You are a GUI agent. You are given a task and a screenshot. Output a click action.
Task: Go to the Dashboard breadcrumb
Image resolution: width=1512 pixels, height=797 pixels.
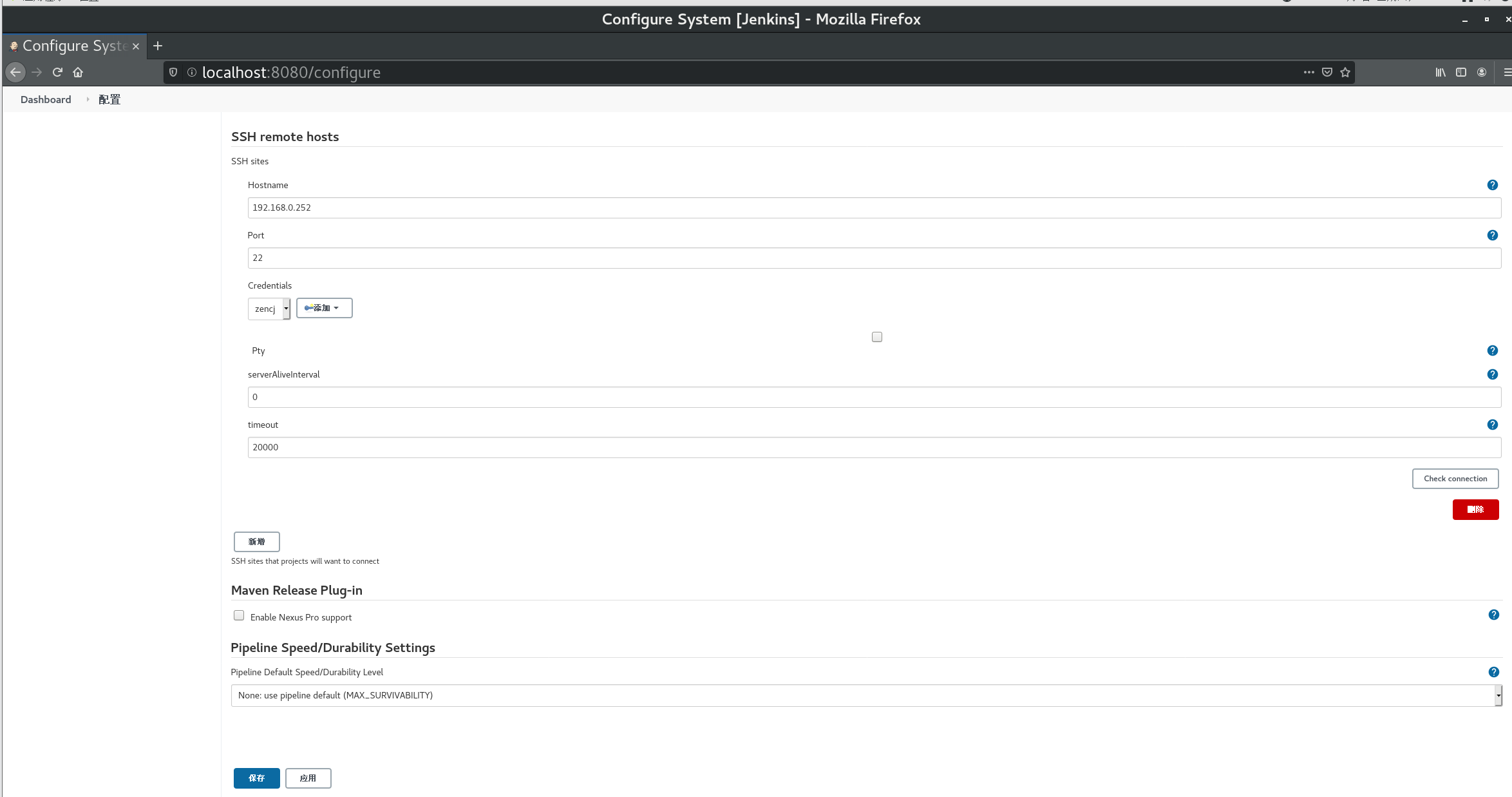pyautogui.click(x=46, y=99)
